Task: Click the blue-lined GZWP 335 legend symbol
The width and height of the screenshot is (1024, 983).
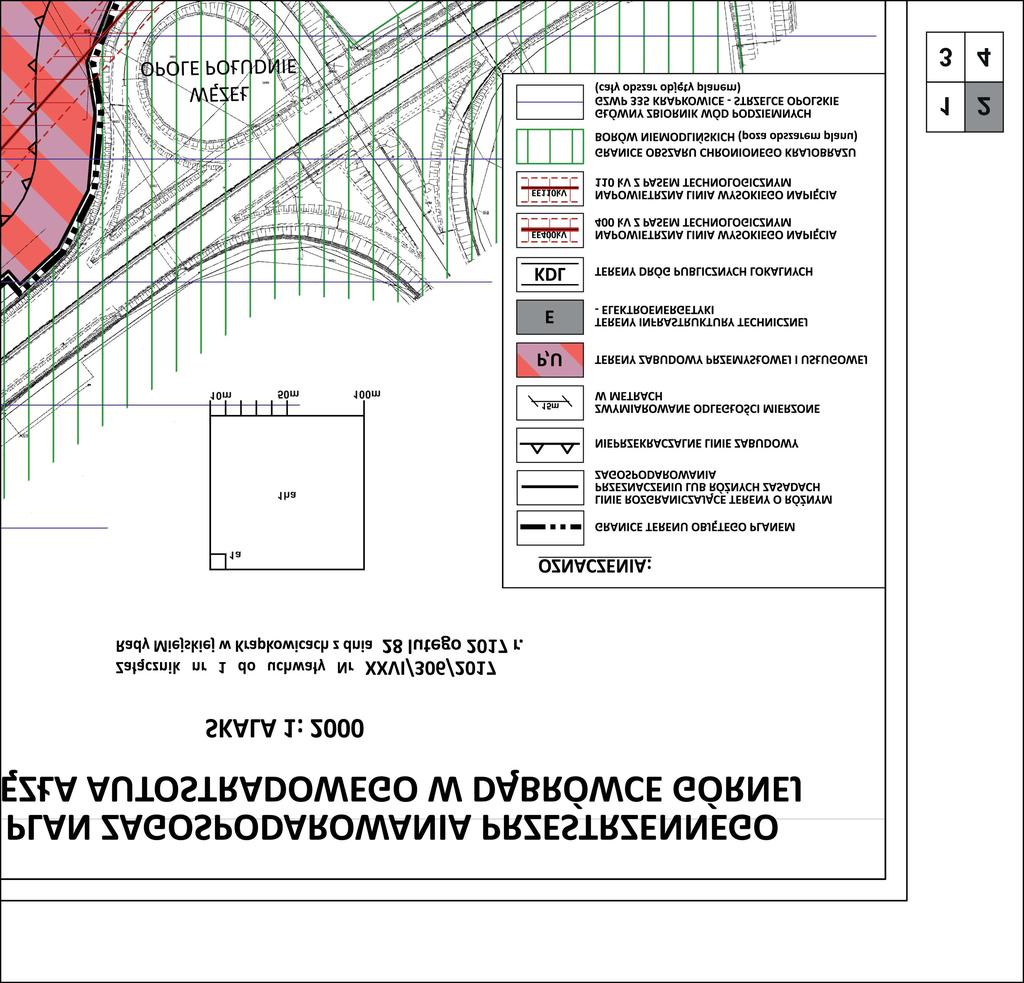Action: (550, 103)
